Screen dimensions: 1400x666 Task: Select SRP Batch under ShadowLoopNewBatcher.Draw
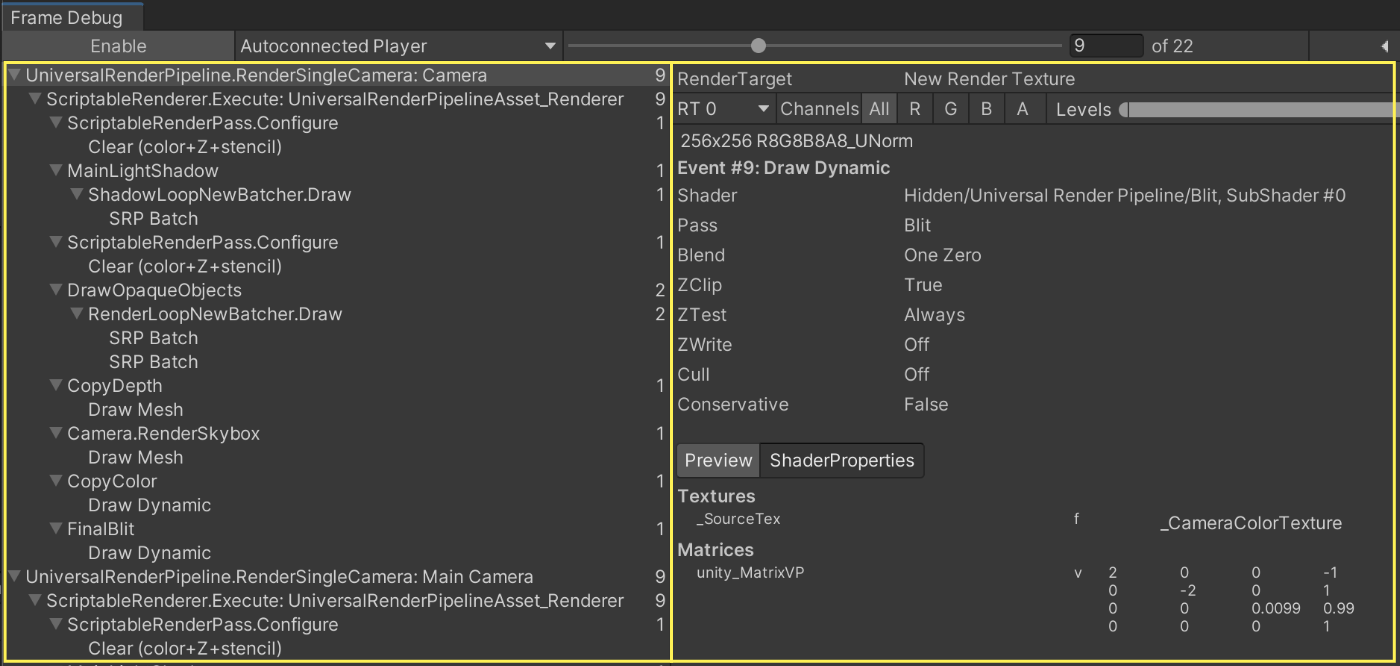[153, 218]
